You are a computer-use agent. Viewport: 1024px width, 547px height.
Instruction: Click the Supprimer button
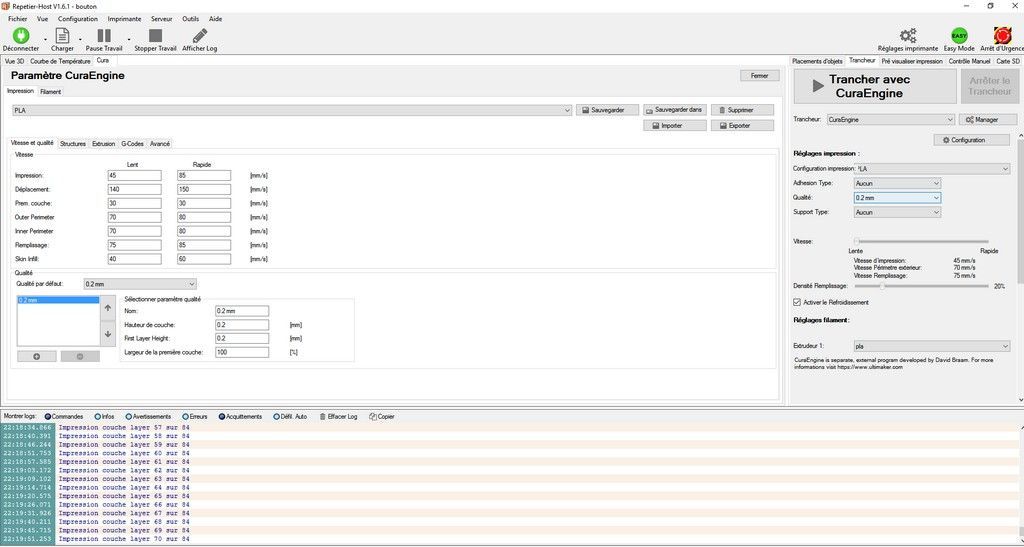tap(743, 110)
